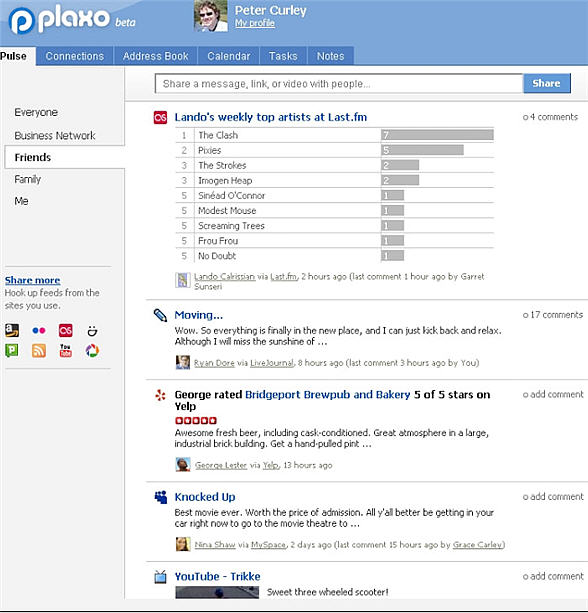Click The Clash play count bar
This screenshot has width=588, height=613.
point(437,135)
